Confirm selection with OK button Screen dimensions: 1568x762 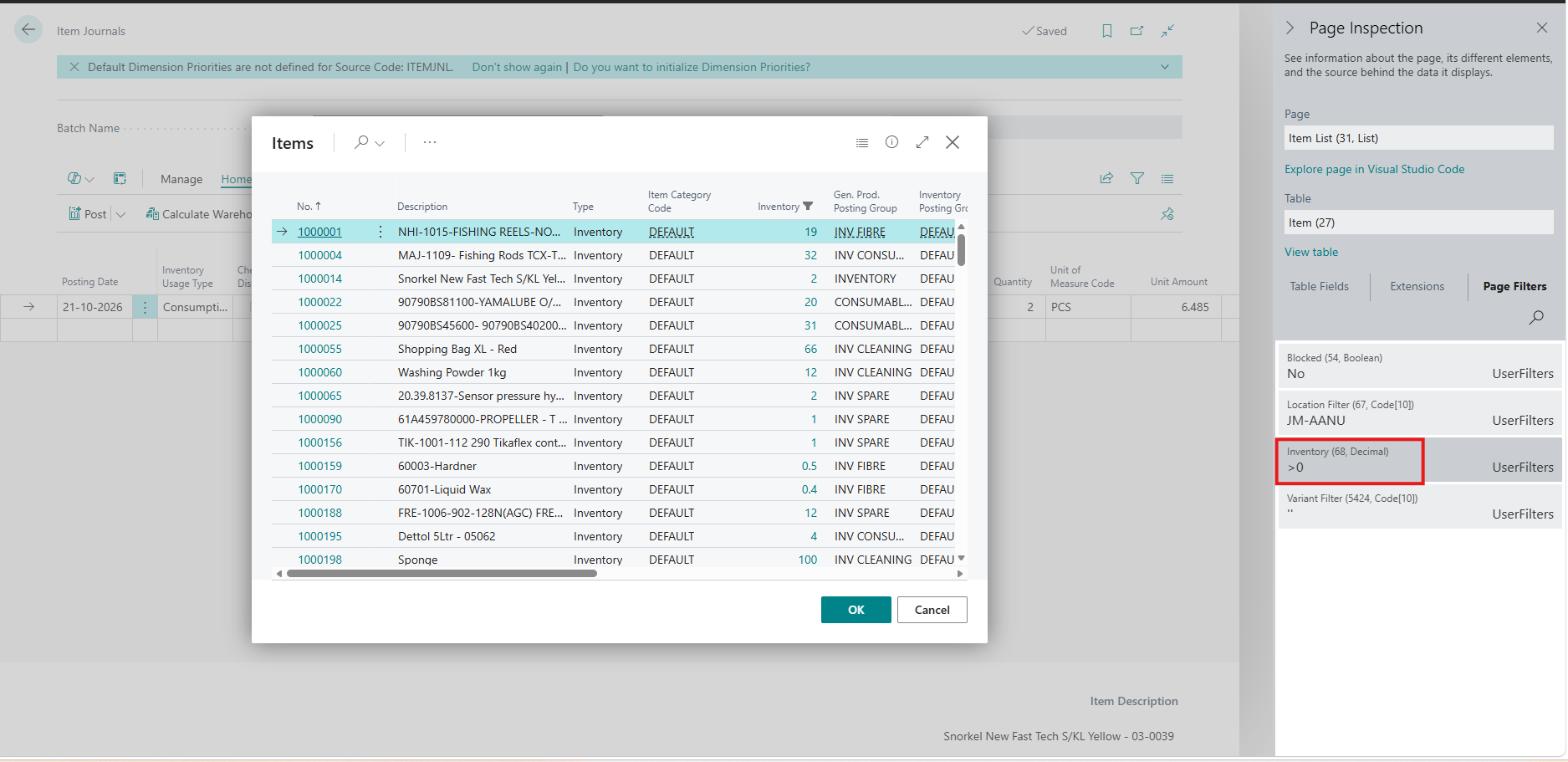click(856, 610)
